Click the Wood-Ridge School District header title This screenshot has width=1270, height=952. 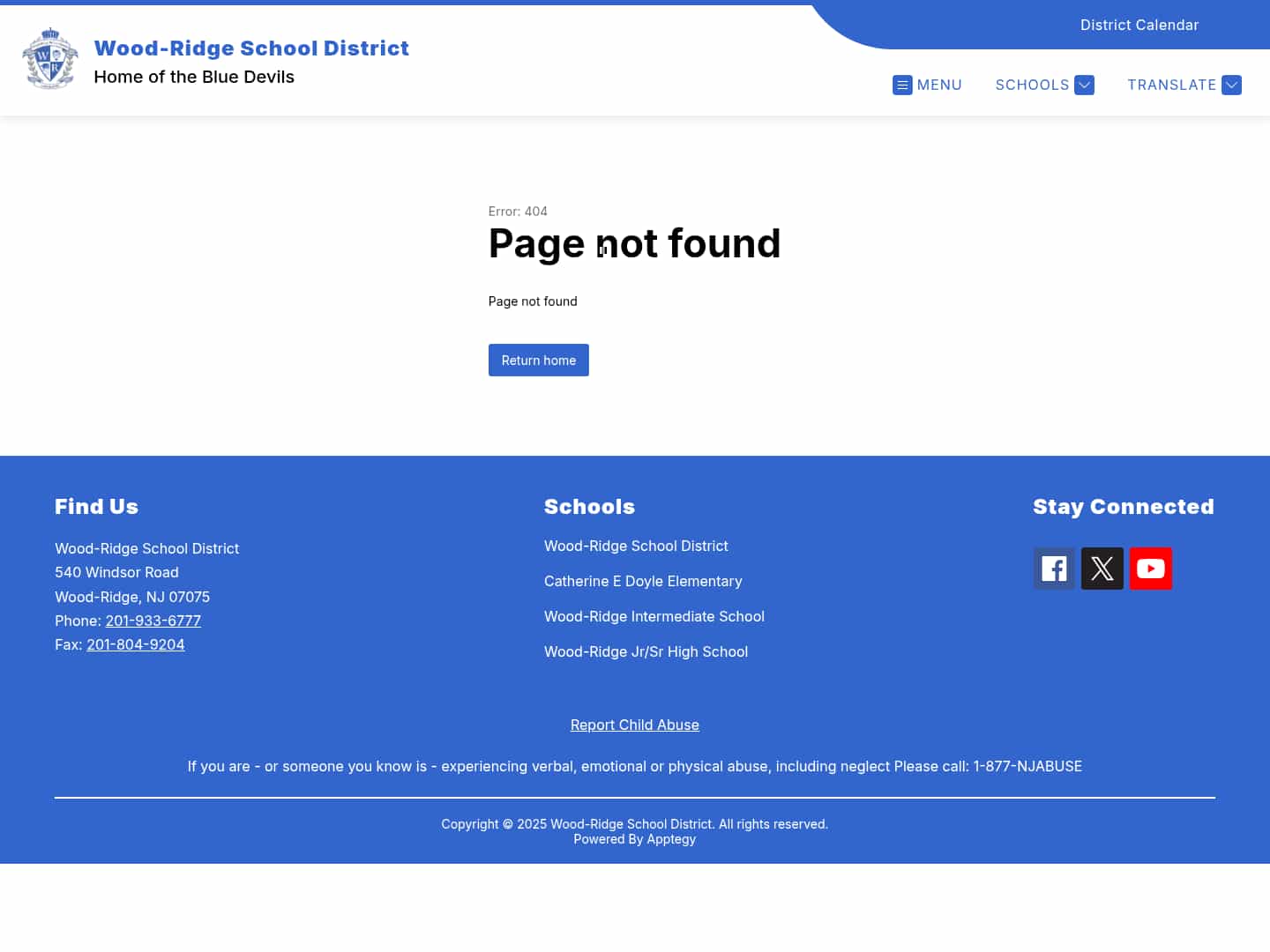click(251, 48)
